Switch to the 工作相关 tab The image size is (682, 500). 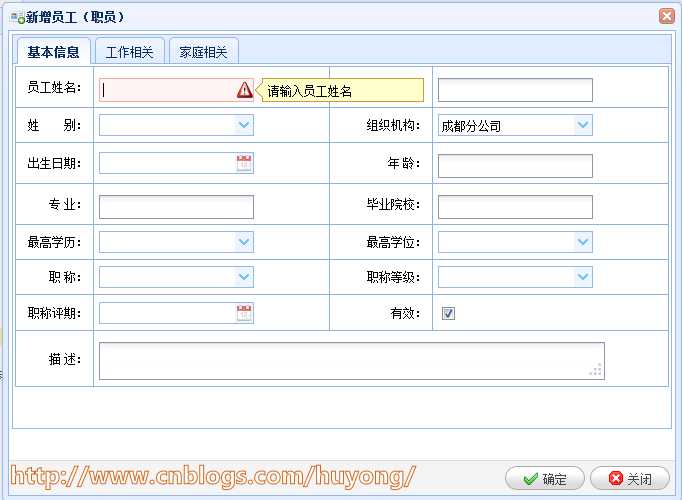130,52
